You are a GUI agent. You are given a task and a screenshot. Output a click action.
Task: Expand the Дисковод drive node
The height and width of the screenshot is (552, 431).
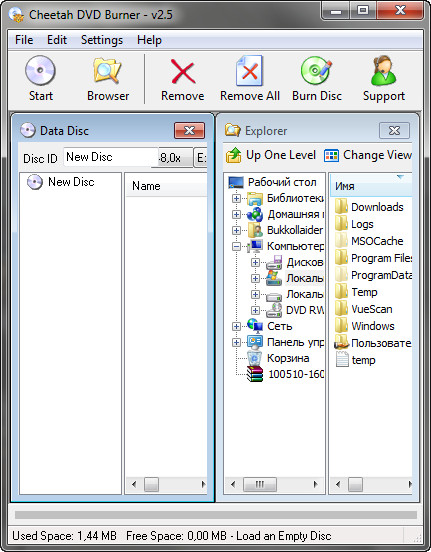[256, 263]
